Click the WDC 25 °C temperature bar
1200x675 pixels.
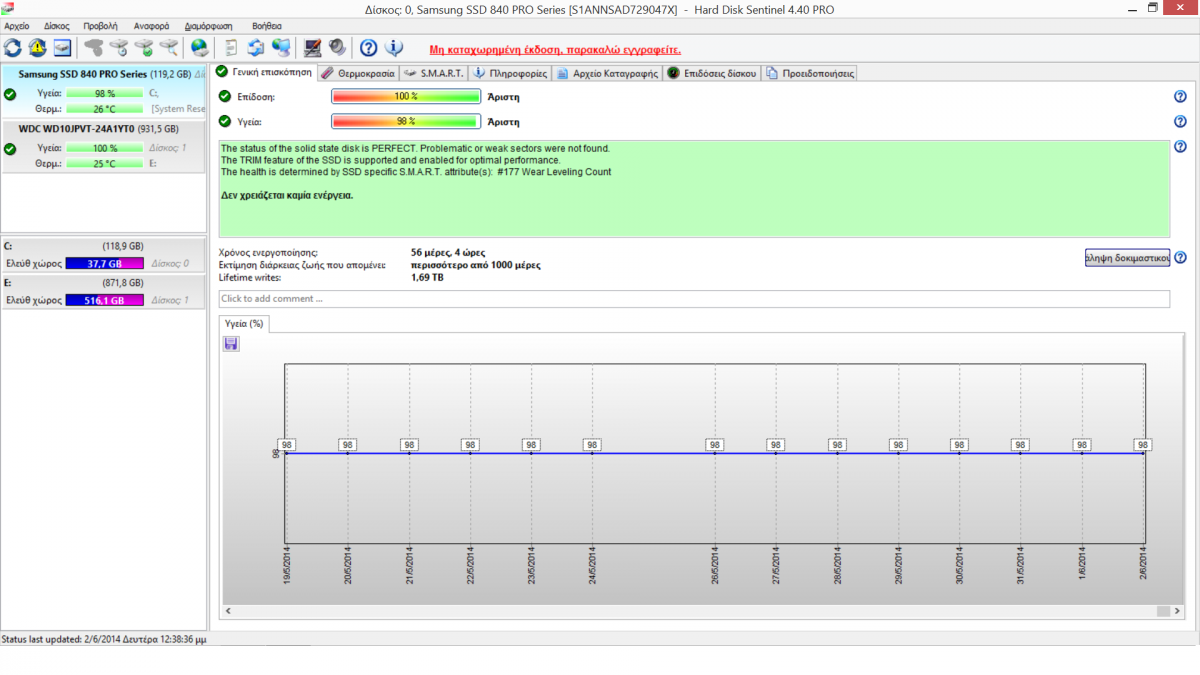[105, 163]
